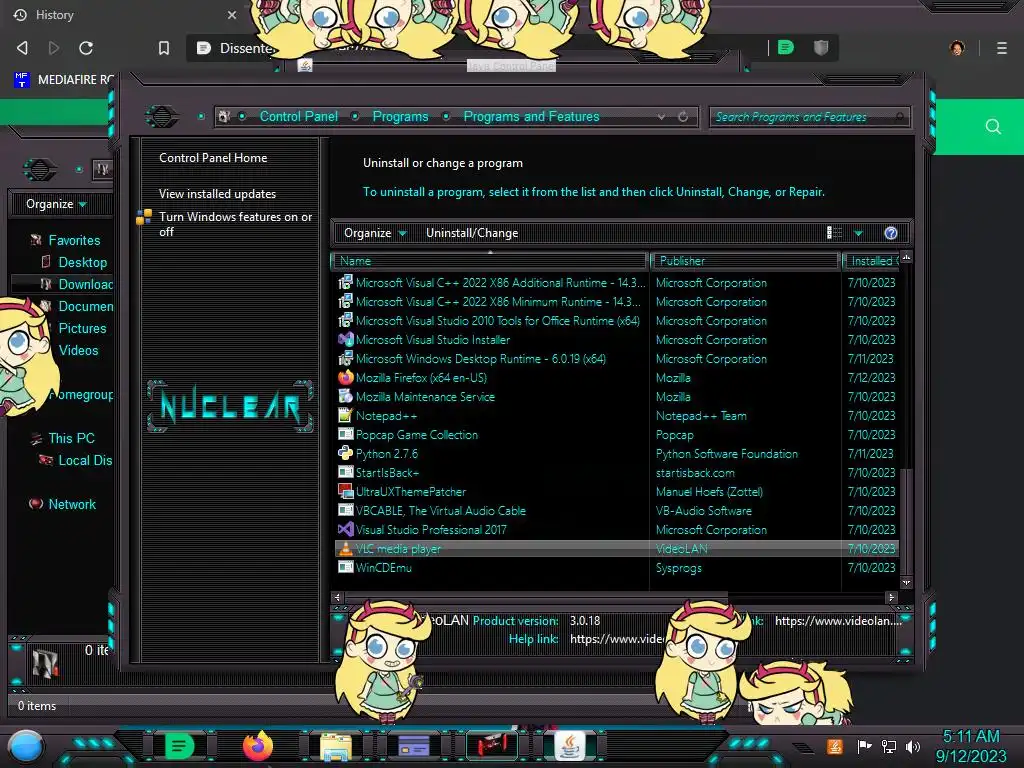
Task: Click the taskbar volume speaker icon
Action: click(913, 746)
